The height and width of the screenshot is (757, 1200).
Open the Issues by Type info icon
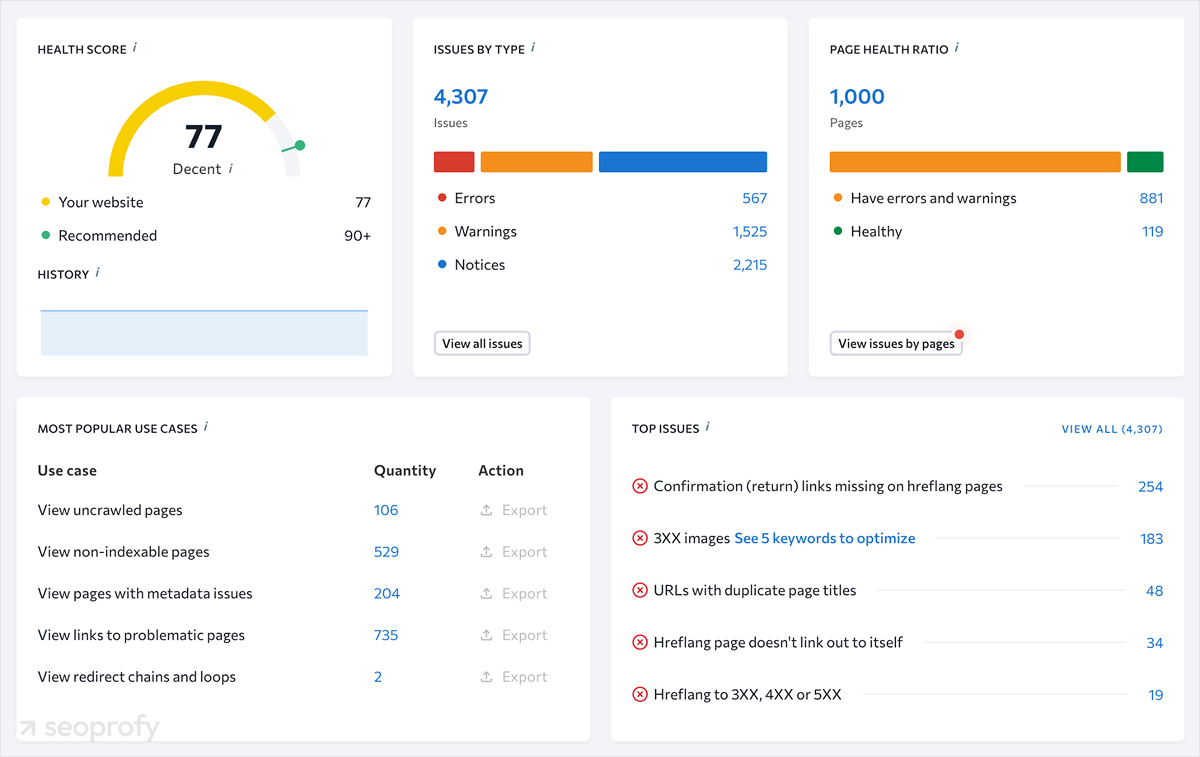pos(534,48)
